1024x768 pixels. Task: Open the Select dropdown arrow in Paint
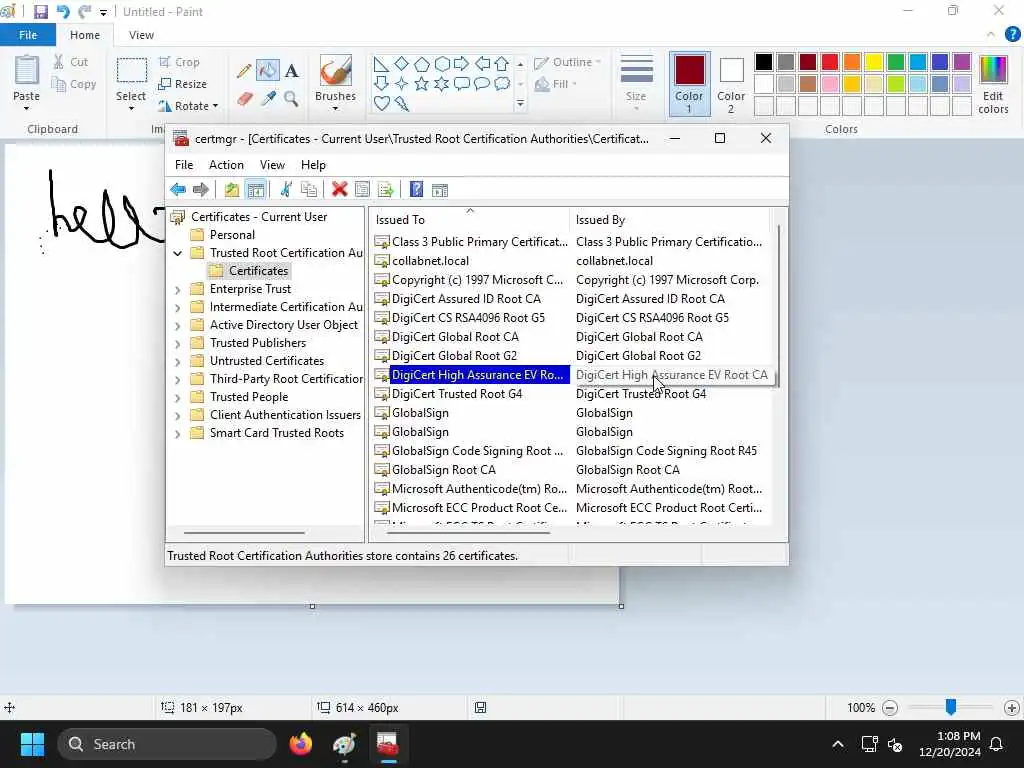pos(131,109)
